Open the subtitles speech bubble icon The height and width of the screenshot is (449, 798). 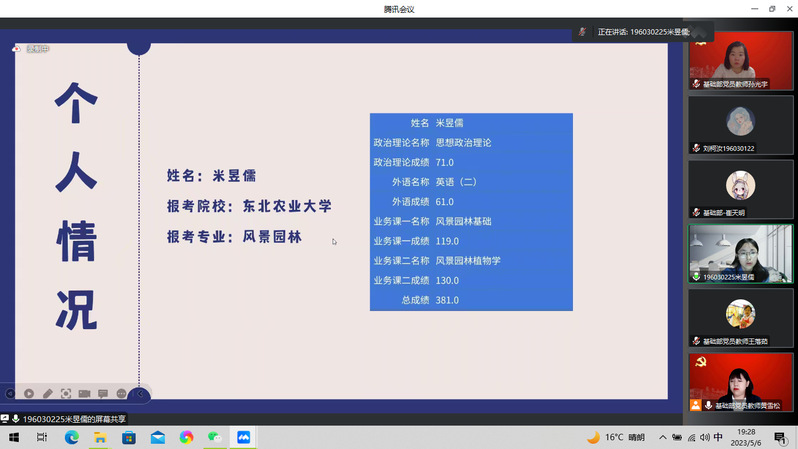103,394
